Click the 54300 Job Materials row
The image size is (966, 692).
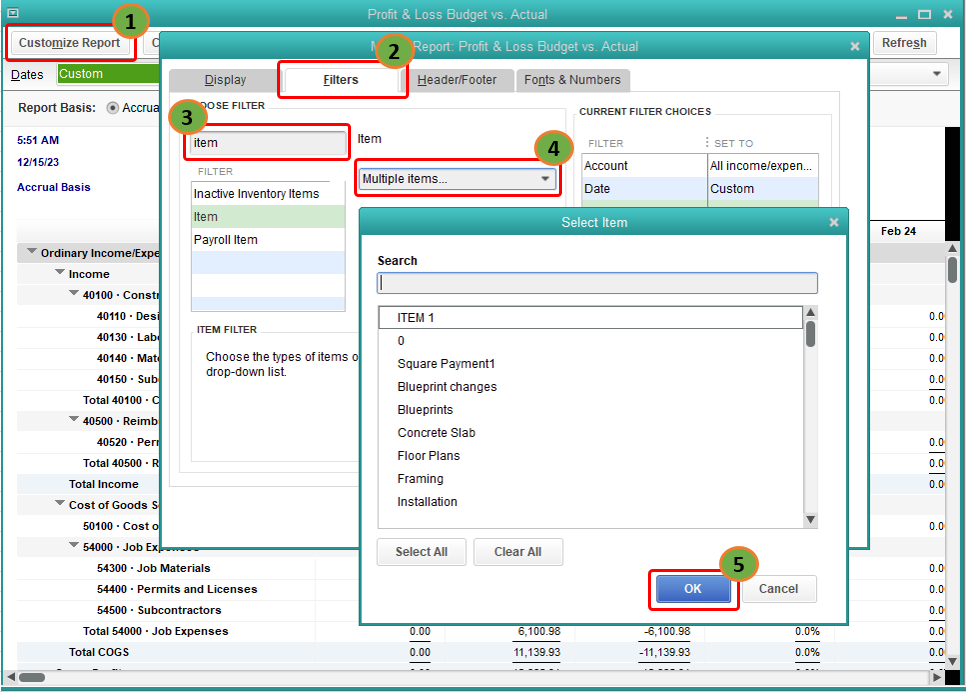pos(153,568)
